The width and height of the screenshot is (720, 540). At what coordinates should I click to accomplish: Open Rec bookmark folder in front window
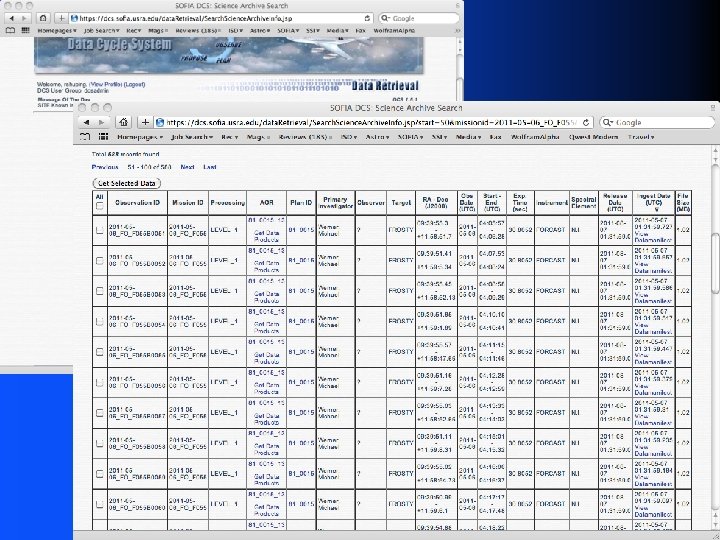tap(228, 137)
